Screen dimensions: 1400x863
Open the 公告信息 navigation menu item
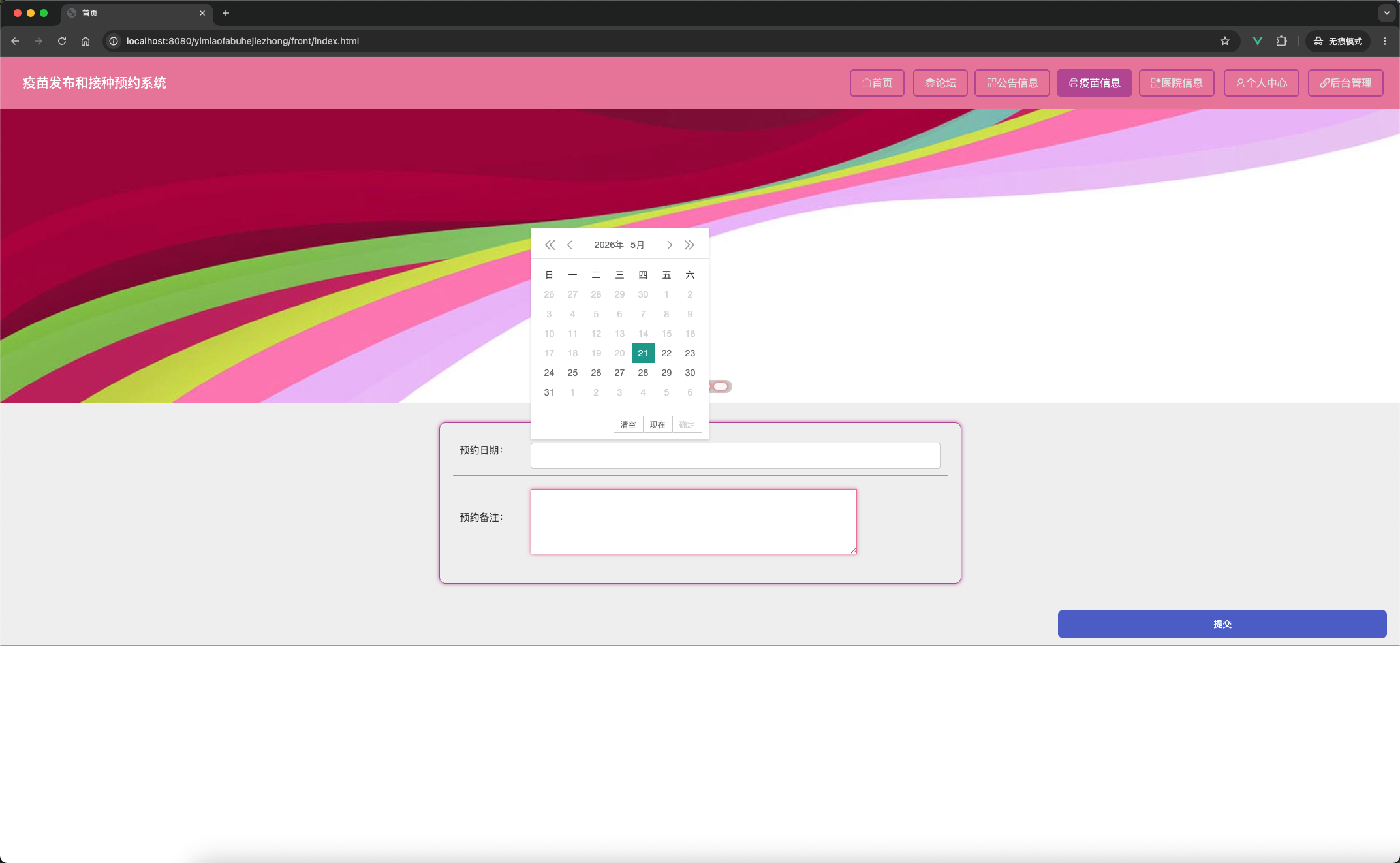(x=1012, y=83)
